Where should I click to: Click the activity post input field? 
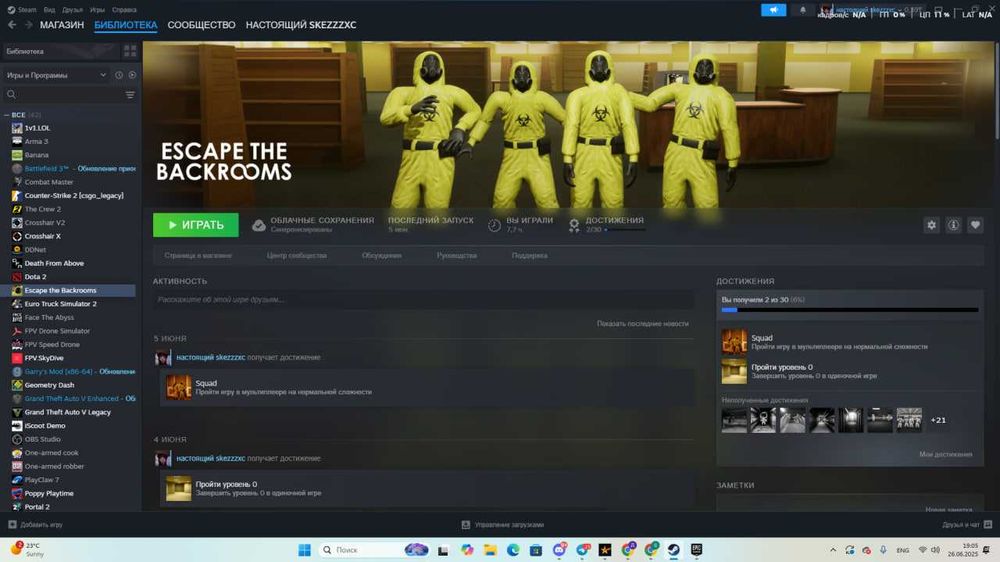423,299
